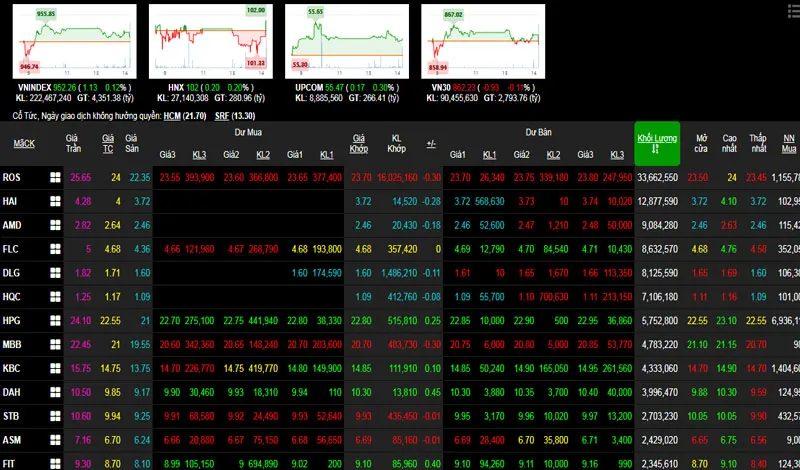This screenshot has height=470, width=800.
Task: Select the DAH ticker symbol
Action: click(11, 392)
